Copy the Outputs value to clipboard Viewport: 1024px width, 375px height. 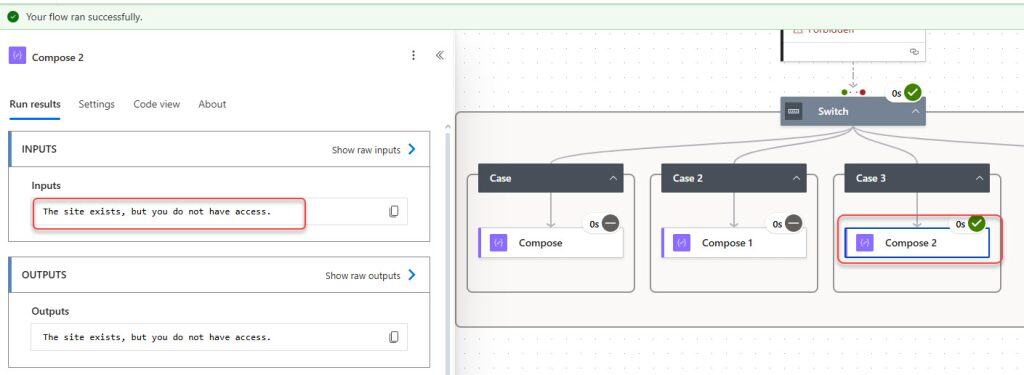tap(394, 336)
